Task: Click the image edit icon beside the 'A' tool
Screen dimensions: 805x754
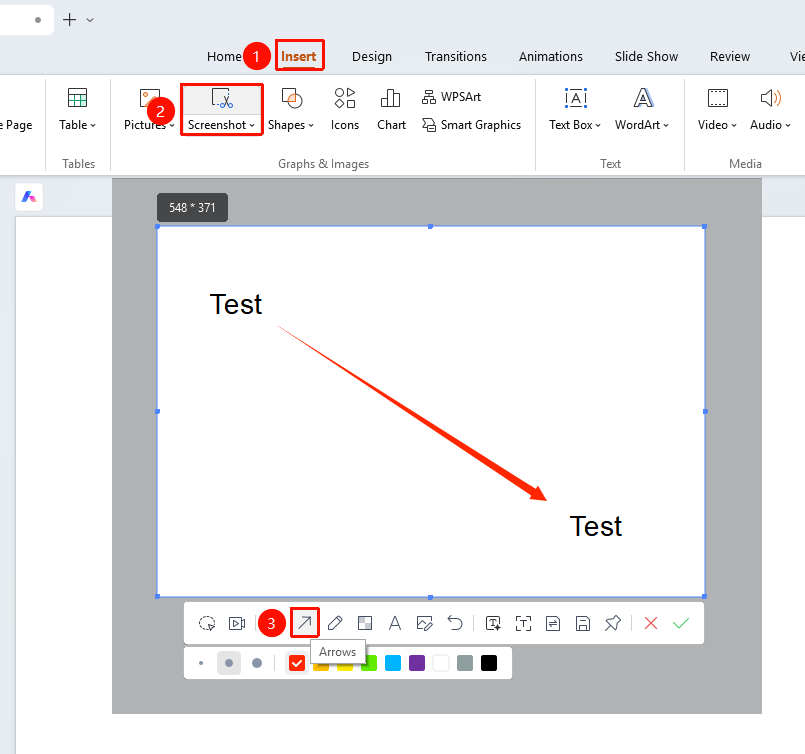Action: point(425,623)
